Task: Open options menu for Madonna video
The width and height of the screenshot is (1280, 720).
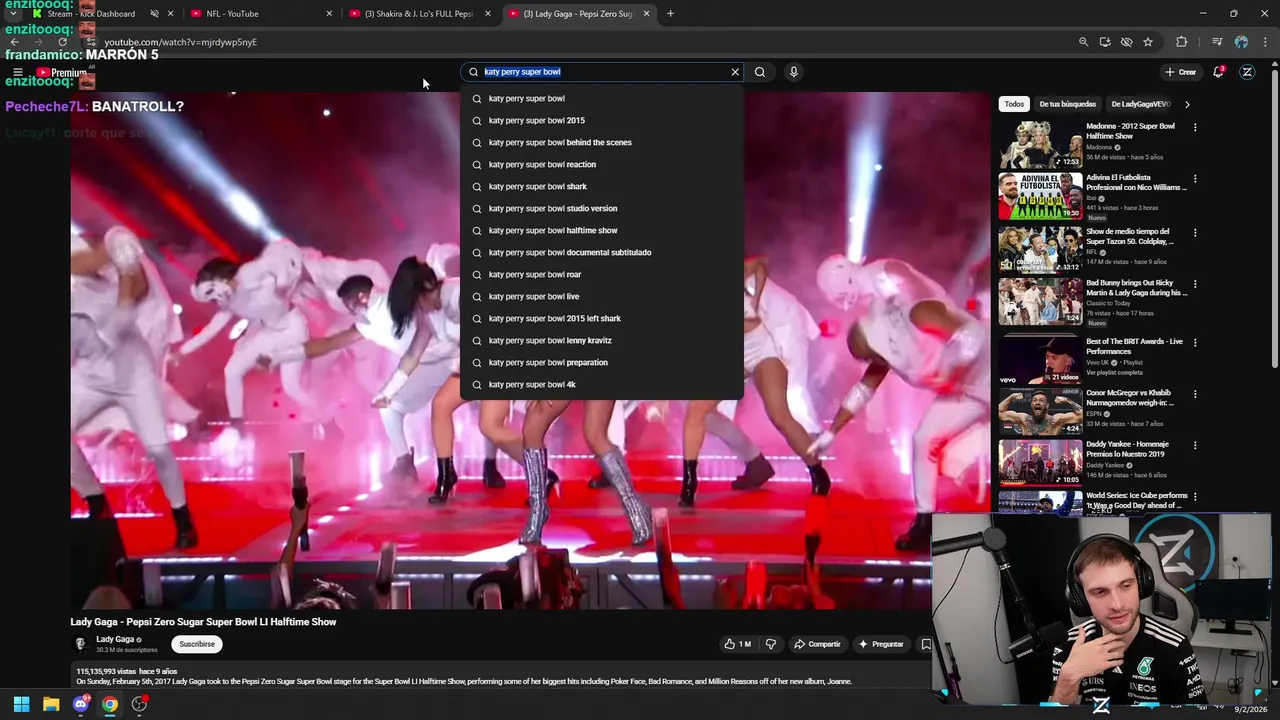Action: [1195, 128]
